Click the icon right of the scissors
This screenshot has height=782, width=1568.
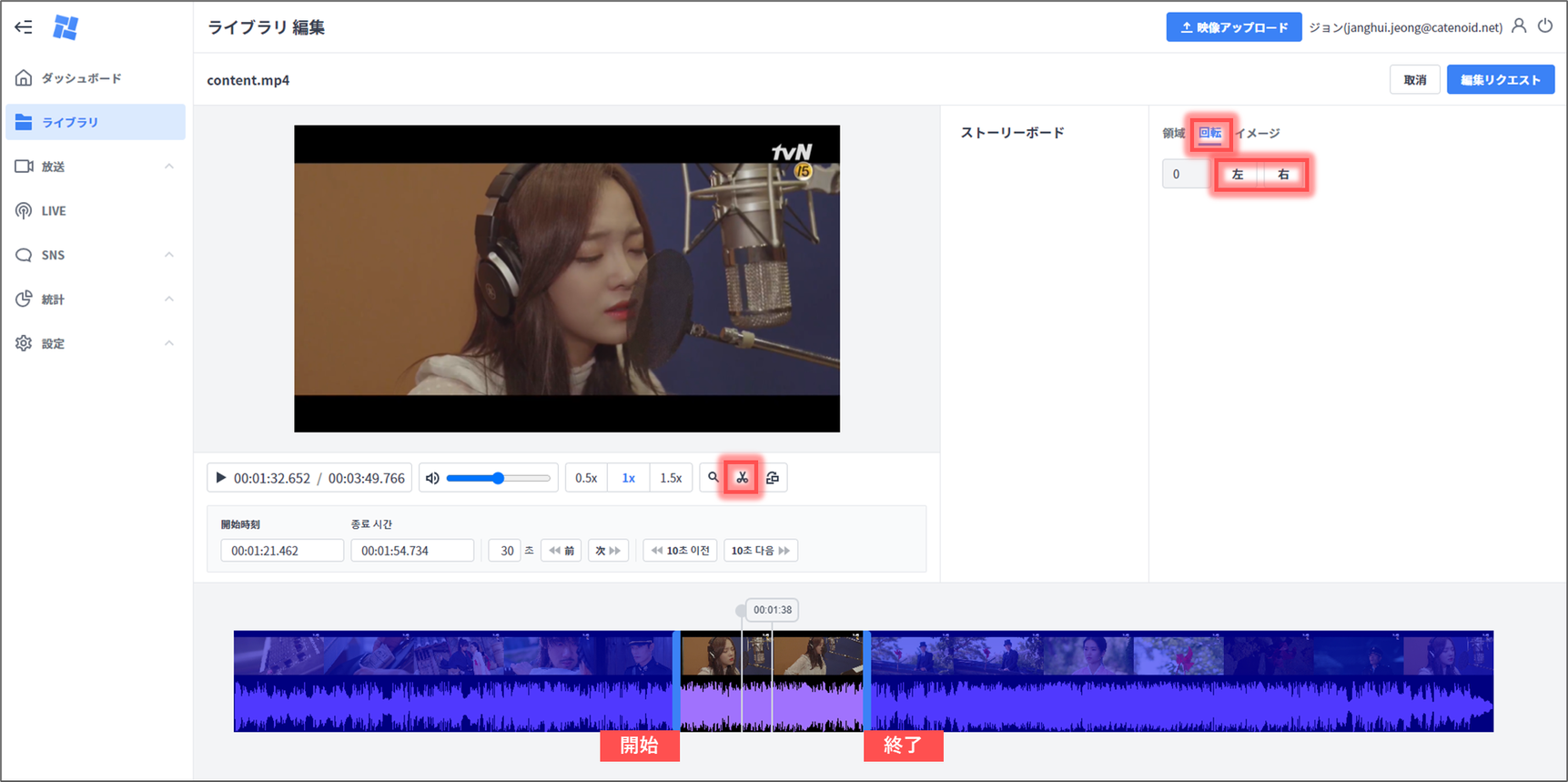click(x=773, y=478)
